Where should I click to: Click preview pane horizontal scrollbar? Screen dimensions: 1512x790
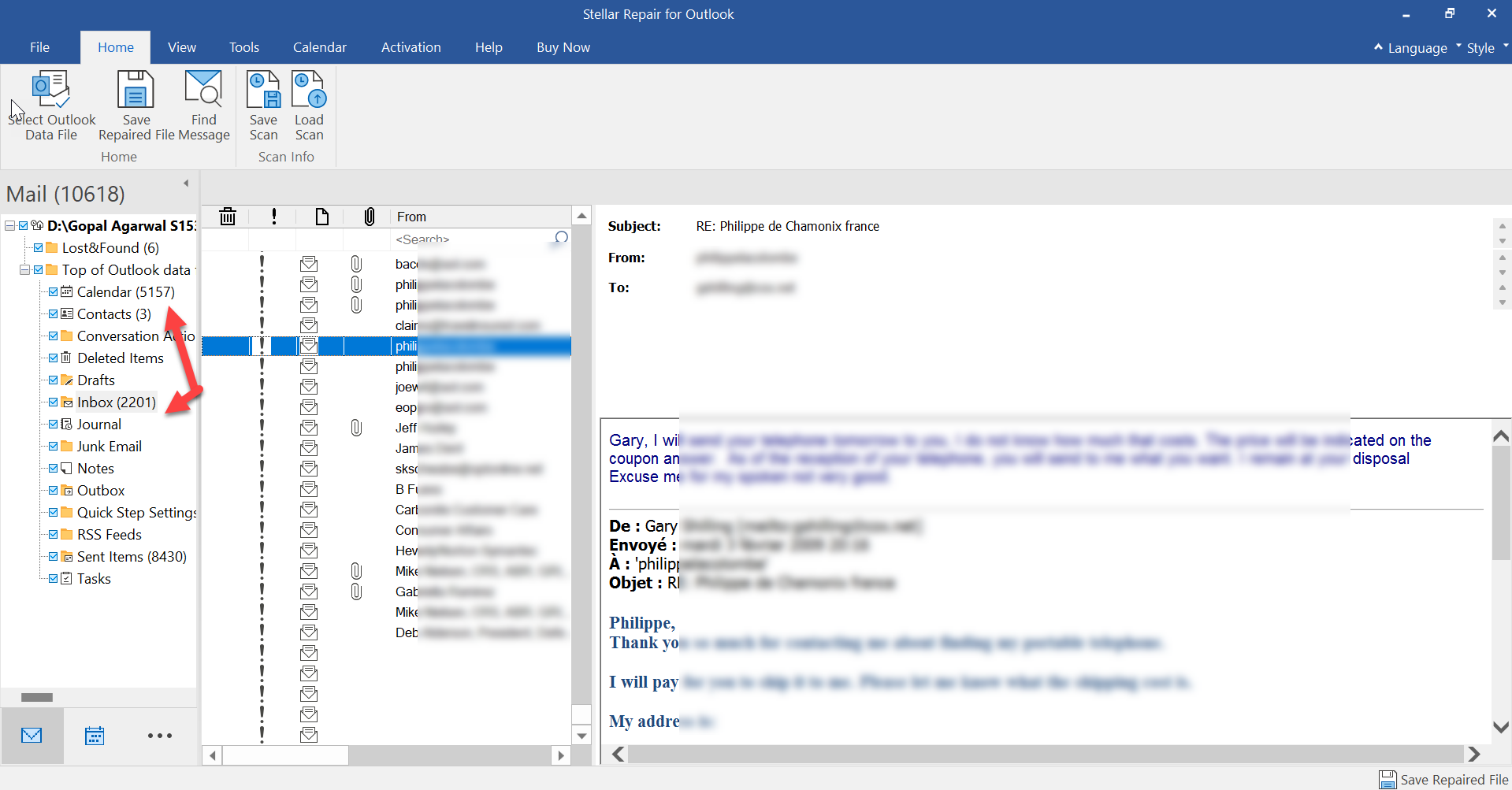coord(1046,754)
